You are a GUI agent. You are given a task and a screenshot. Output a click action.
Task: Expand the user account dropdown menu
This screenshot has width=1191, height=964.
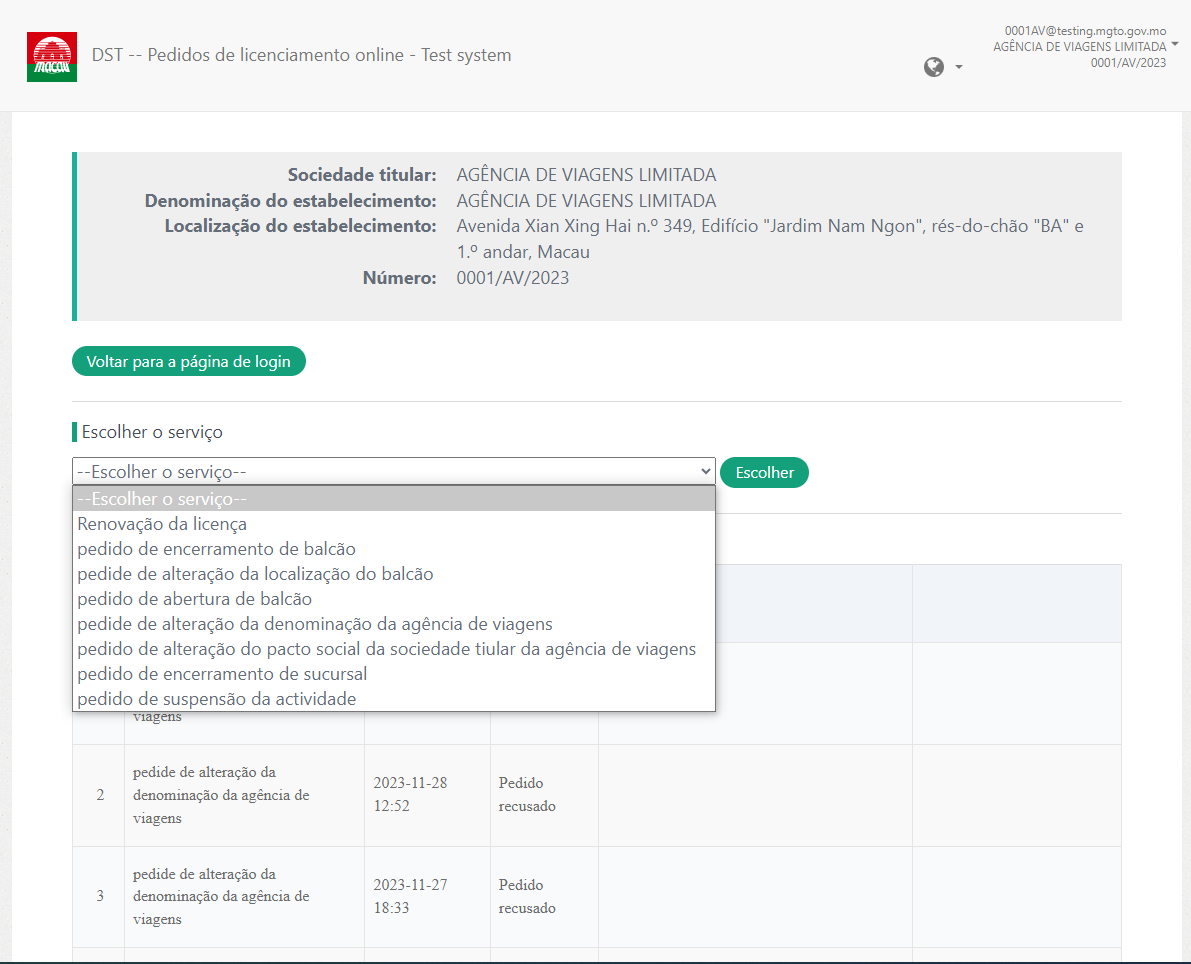tap(1174, 45)
